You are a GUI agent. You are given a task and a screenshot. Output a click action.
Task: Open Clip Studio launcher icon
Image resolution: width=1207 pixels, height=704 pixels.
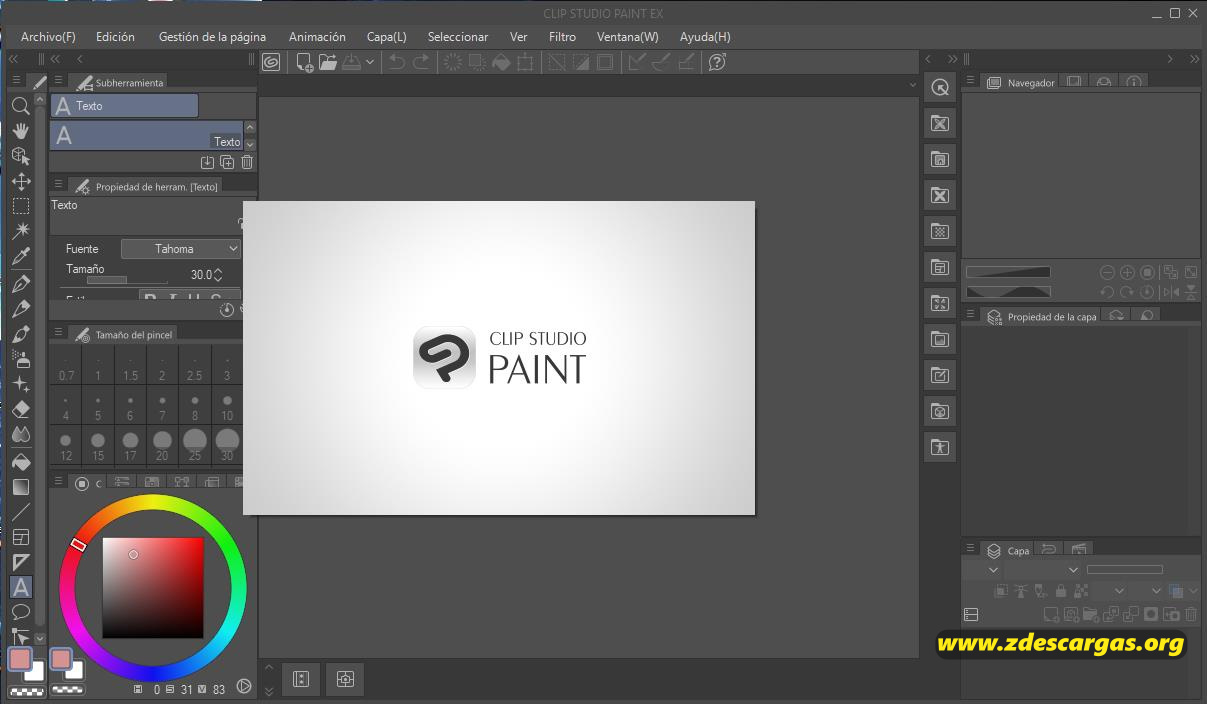271,62
